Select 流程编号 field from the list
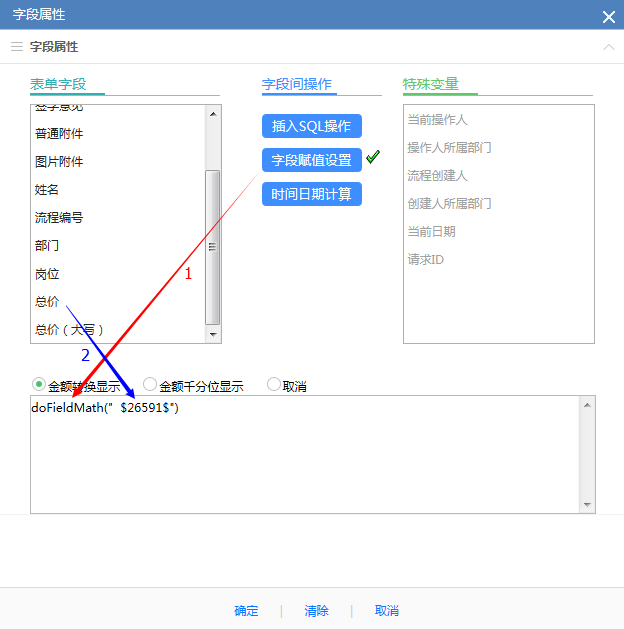 click(x=59, y=217)
